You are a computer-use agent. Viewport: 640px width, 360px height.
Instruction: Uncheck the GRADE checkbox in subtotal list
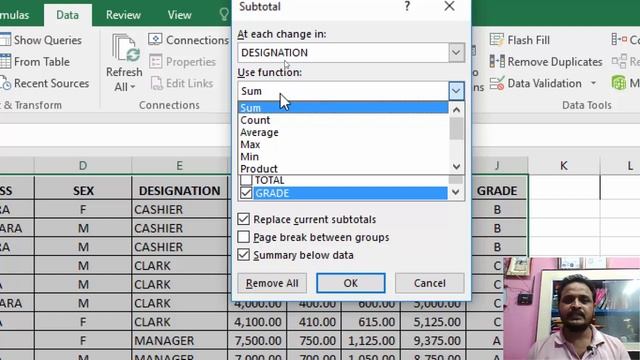pos(246,193)
